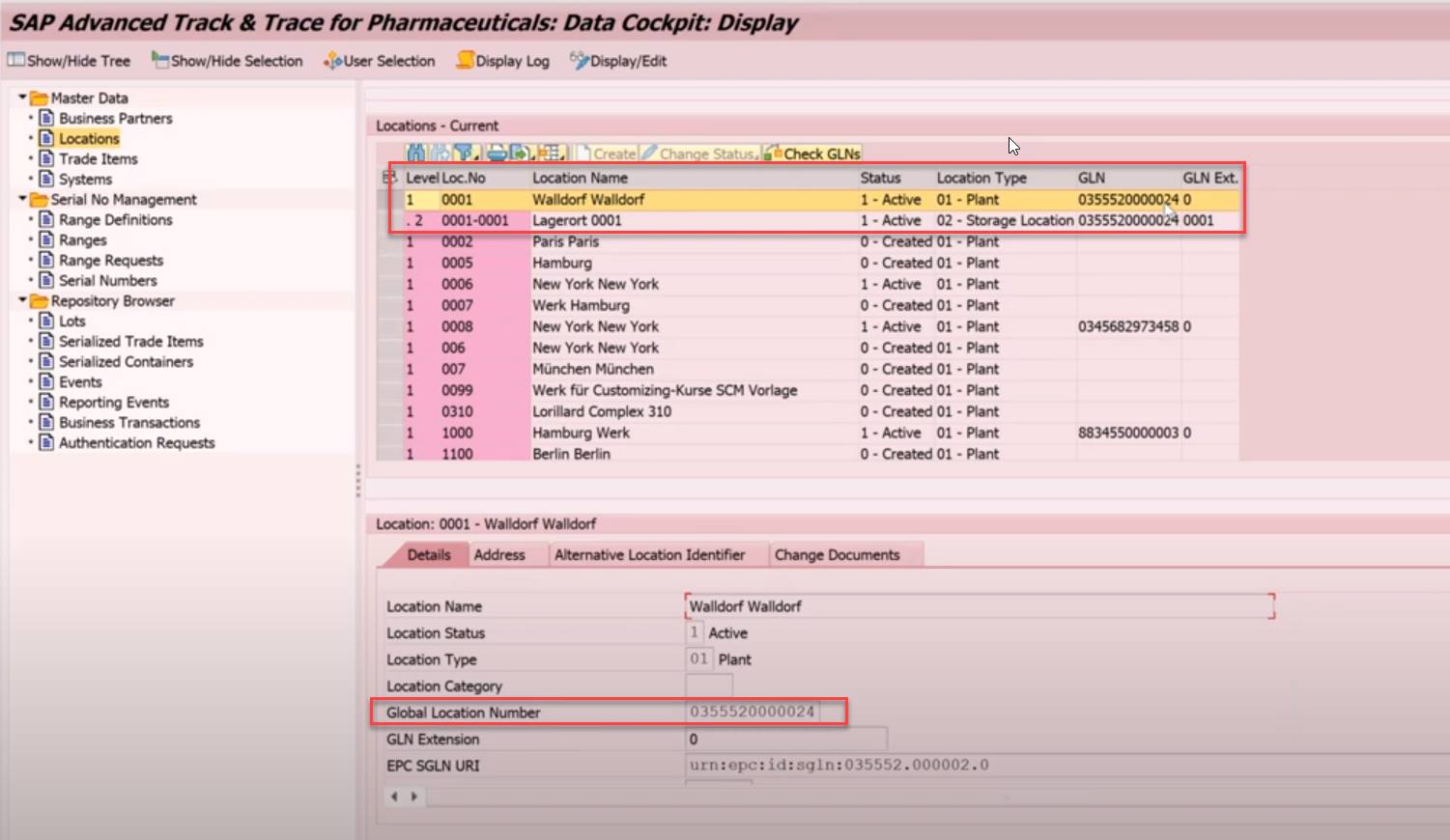This screenshot has width=1450, height=840.
Task: Open Range Definitions tree node
Action: [x=115, y=219]
